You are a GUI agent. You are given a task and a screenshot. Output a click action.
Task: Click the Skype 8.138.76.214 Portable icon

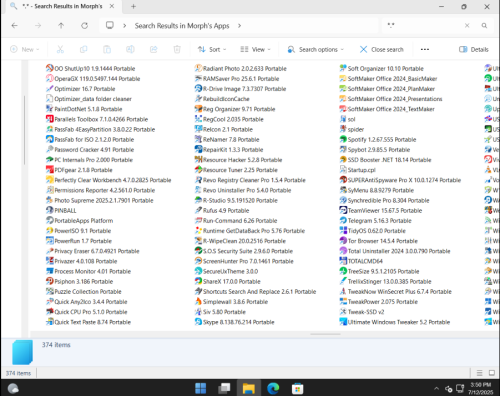click(198, 322)
